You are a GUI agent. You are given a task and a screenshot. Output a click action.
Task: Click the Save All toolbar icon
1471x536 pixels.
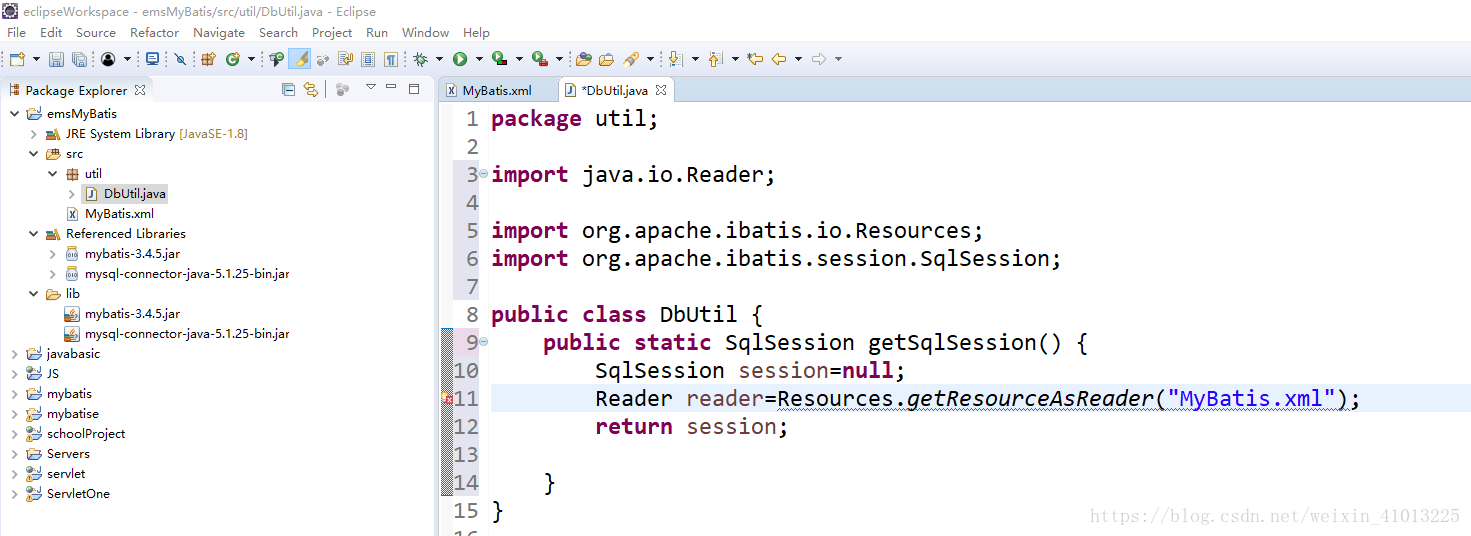(79, 59)
